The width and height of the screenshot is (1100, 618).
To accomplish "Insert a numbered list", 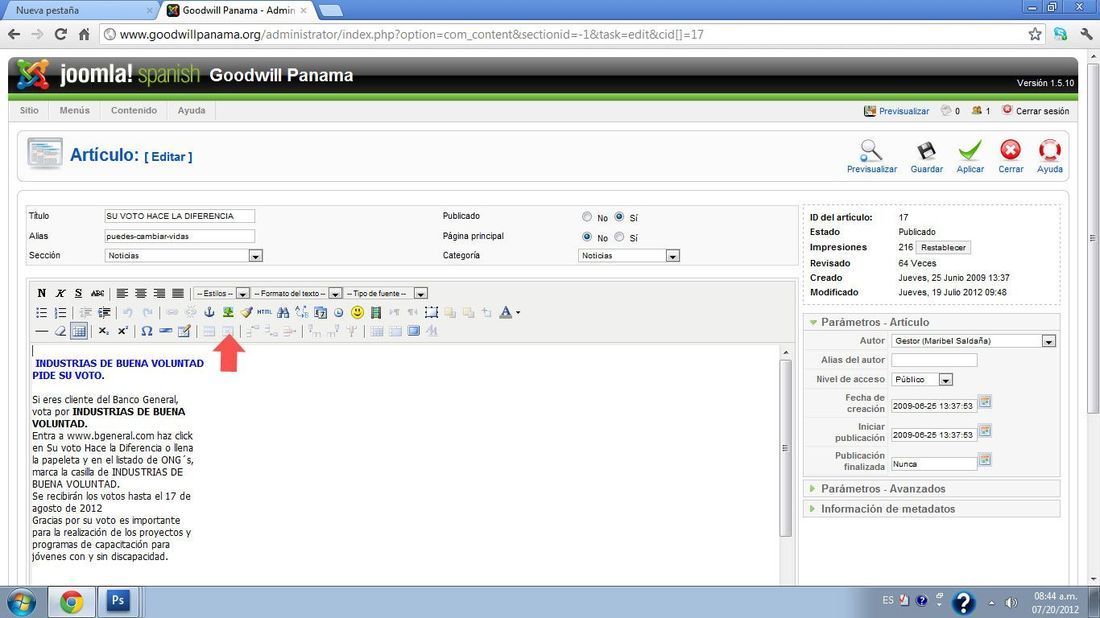I will [x=60, y=312].
